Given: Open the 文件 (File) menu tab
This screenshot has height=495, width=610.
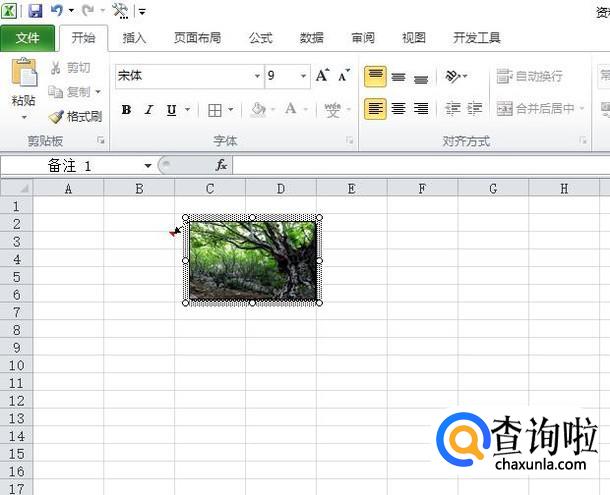Looking at the screenshot, I should [28, 38].
